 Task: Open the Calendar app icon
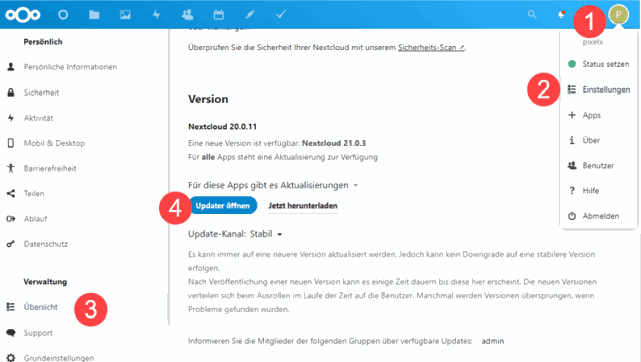(x=219, y=15)
